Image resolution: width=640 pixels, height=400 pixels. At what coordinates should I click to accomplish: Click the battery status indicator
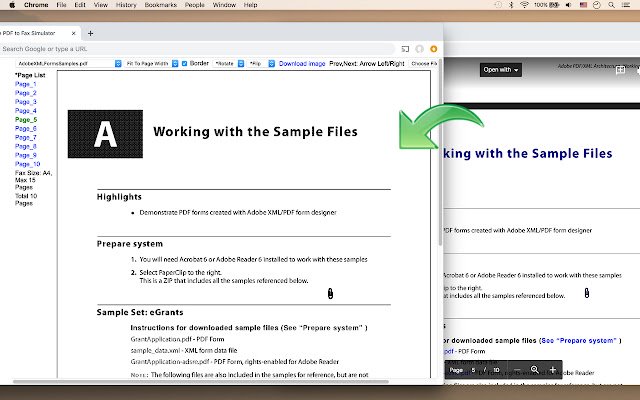547,5
